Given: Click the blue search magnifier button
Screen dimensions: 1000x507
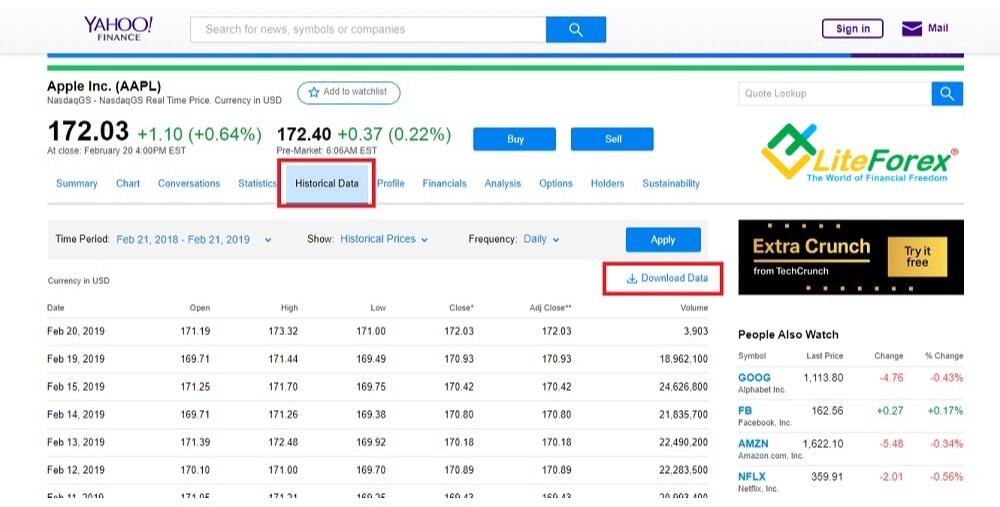Looking at the screenshot, I should pos(576,29).
